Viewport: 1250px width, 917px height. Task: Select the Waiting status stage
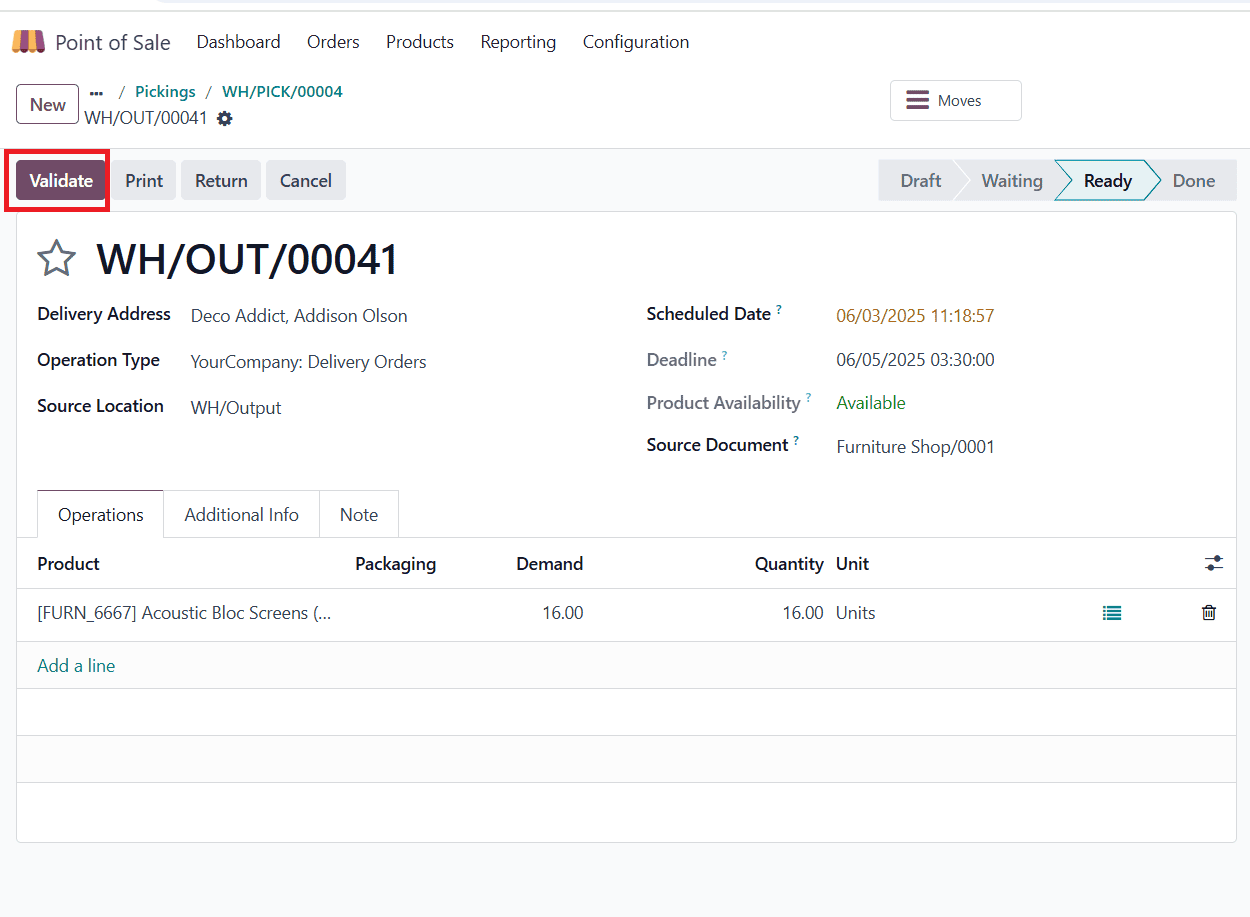(1011, 181)
